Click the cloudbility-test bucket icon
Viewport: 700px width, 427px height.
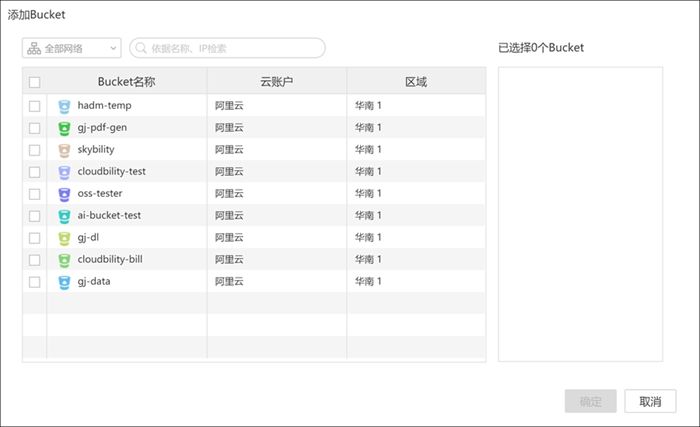pos(64,172)
